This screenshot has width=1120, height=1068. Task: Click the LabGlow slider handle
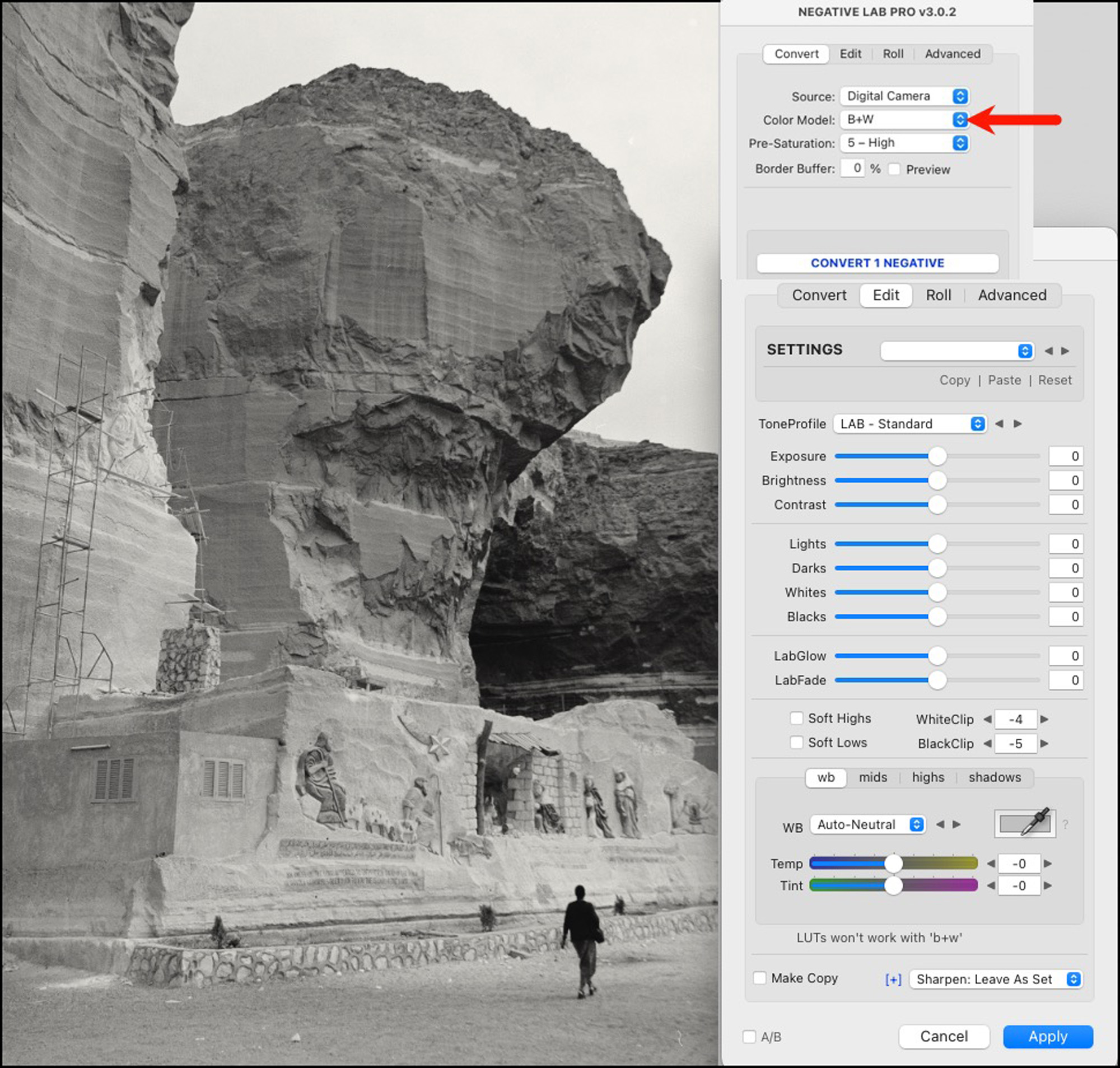coord(937,656)
